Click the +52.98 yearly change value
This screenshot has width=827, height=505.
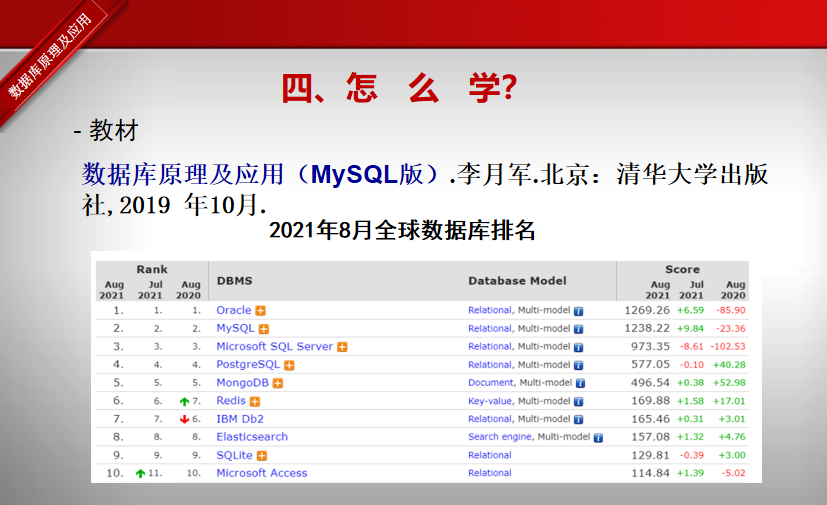[x=729, y=383]
